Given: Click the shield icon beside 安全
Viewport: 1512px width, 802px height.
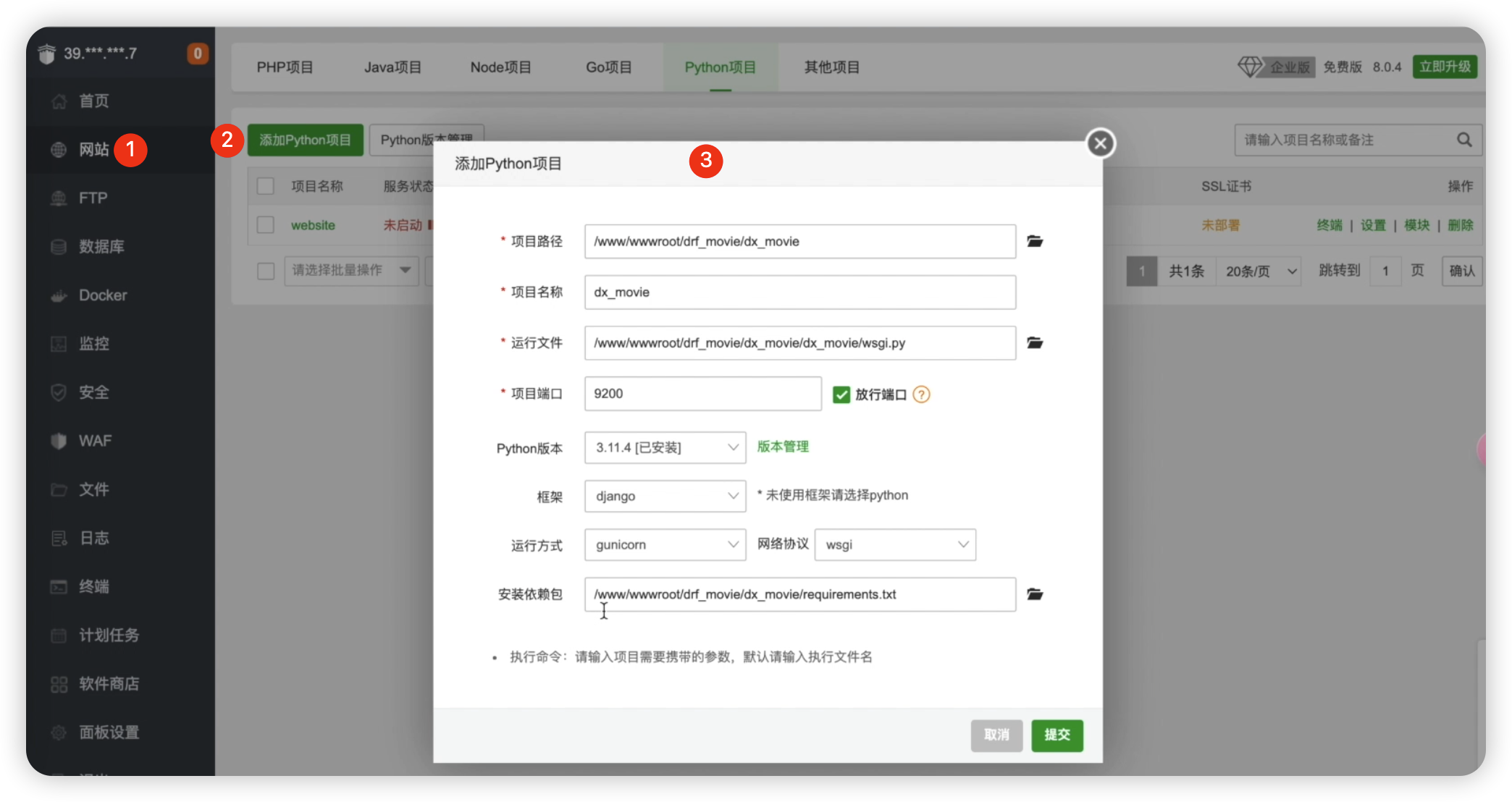Looking at the screenshot, I should [x=59, y=392].
